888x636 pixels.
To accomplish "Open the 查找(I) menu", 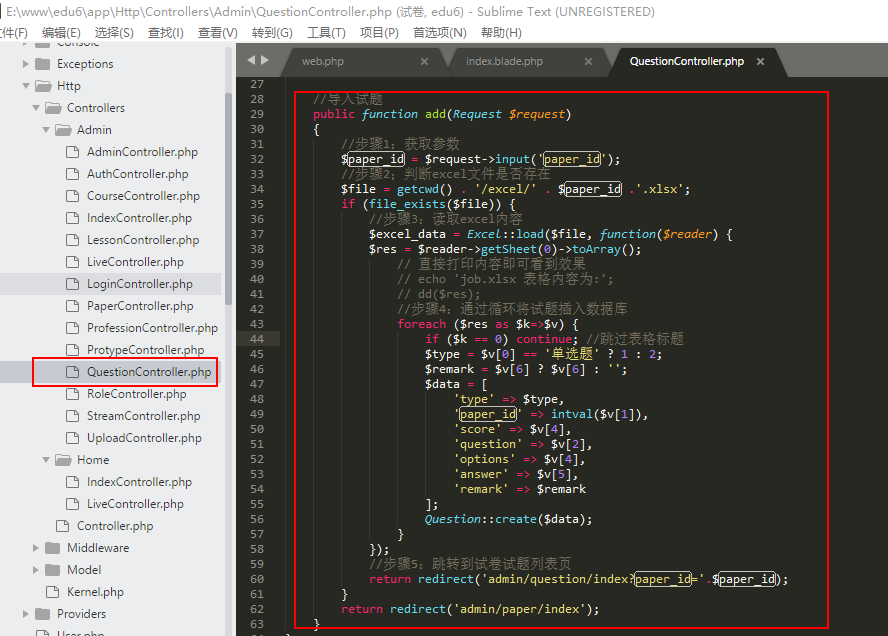I will pyautogui.click(x=165, y=32).
